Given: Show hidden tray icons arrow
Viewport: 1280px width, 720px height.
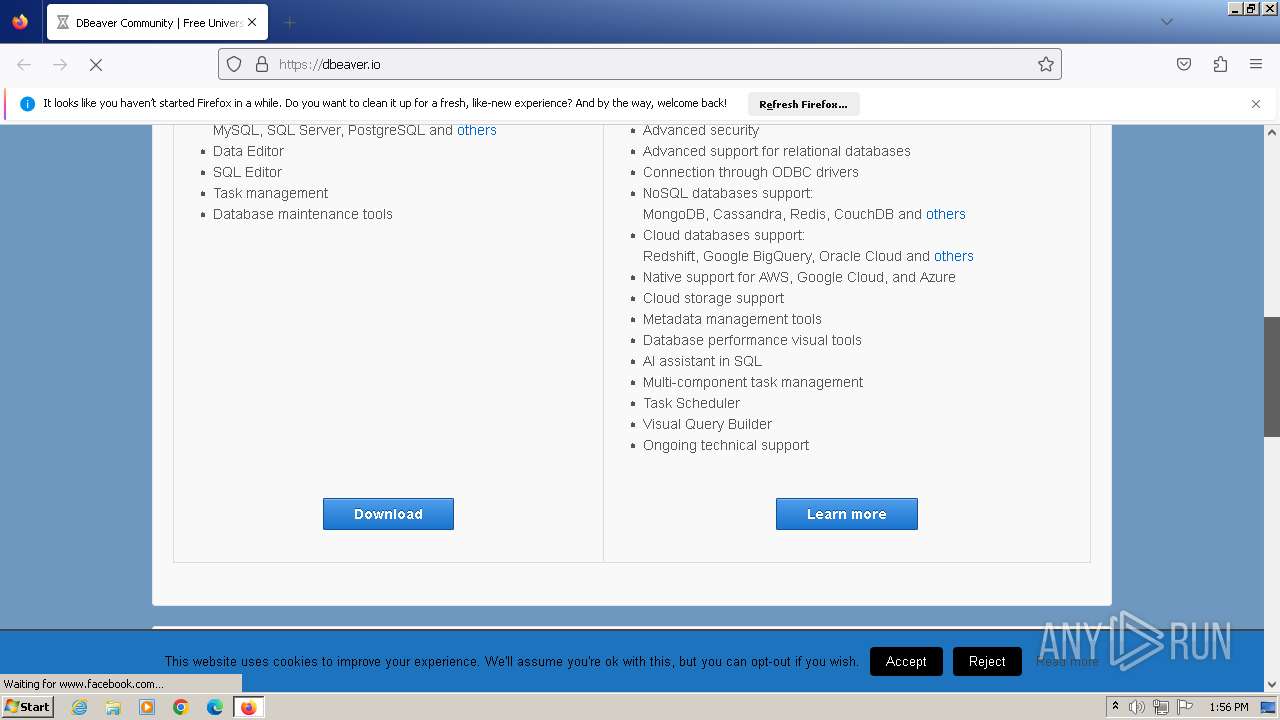Looking at the screenshot, I should click(x=1115, y=707).
